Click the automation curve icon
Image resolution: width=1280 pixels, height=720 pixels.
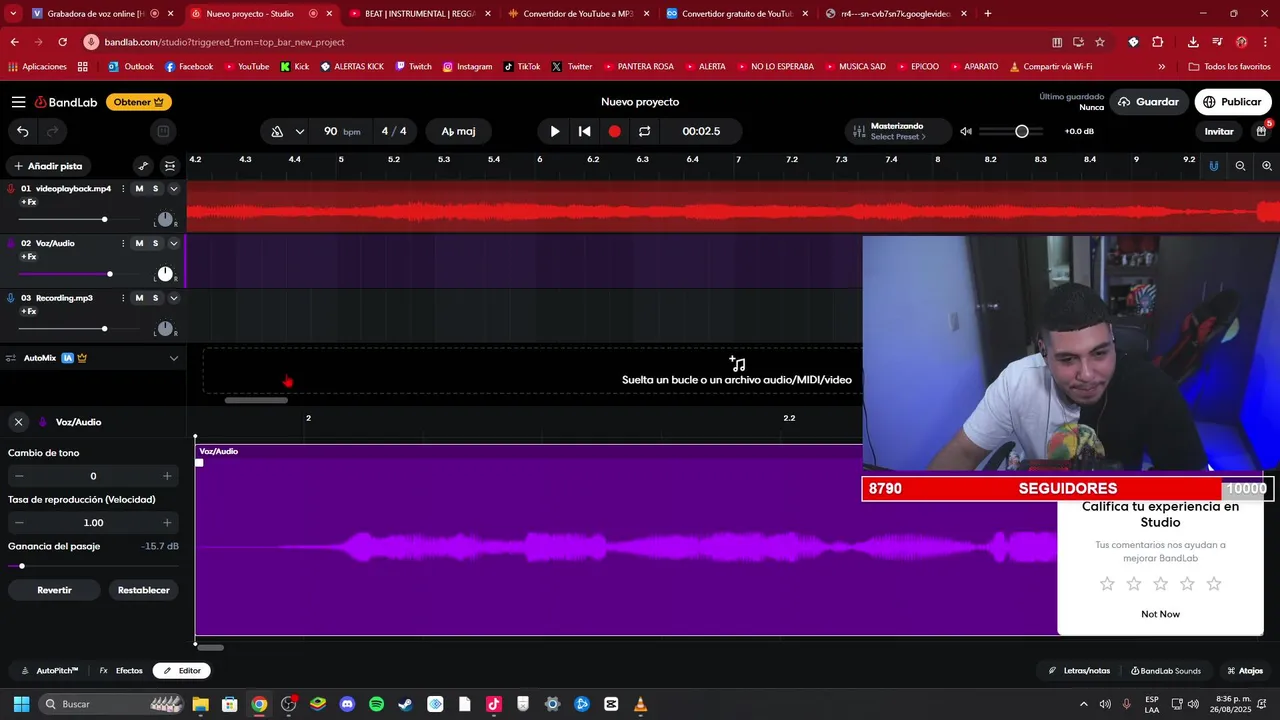[x=143, y=166]
